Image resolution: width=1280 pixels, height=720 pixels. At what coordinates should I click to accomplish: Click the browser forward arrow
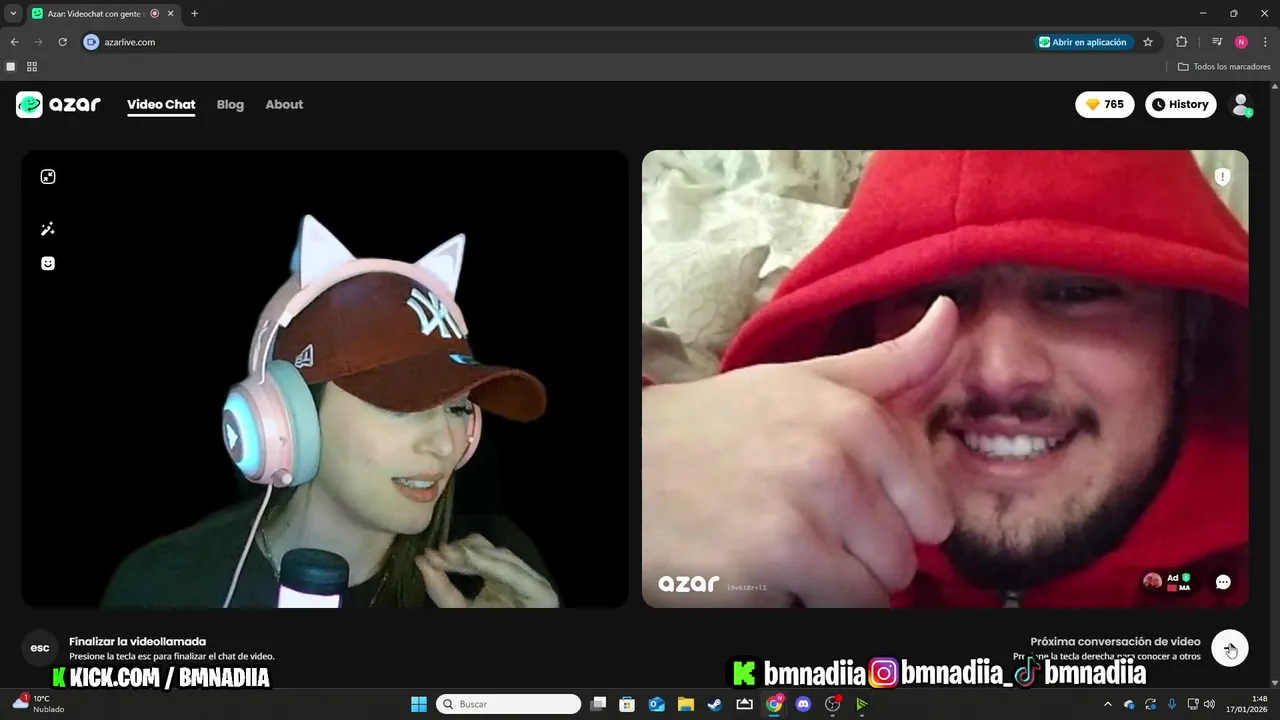(38, 42)
